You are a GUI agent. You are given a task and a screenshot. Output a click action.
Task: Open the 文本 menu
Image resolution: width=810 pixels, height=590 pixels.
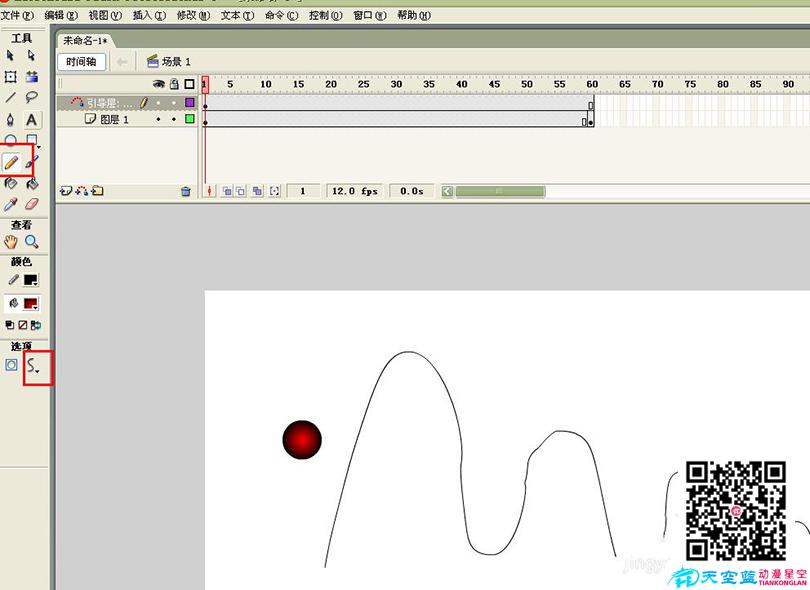(238, 15)
